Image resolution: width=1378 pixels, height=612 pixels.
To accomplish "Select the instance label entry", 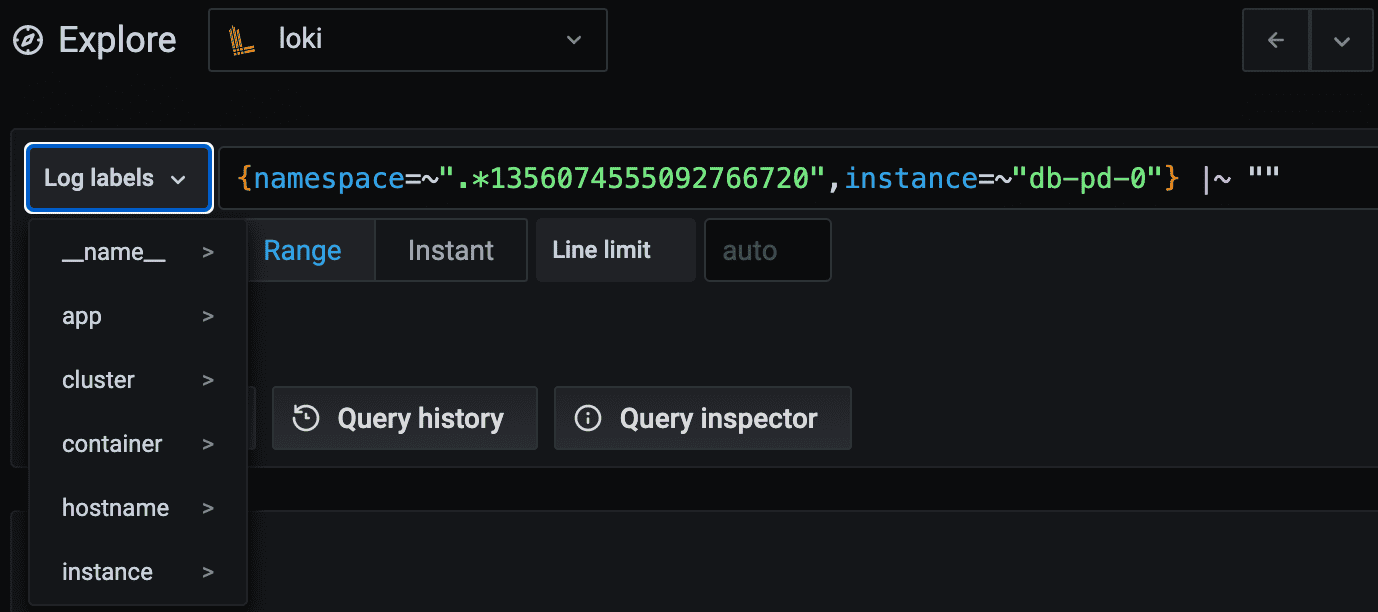I will coord(138,572).
